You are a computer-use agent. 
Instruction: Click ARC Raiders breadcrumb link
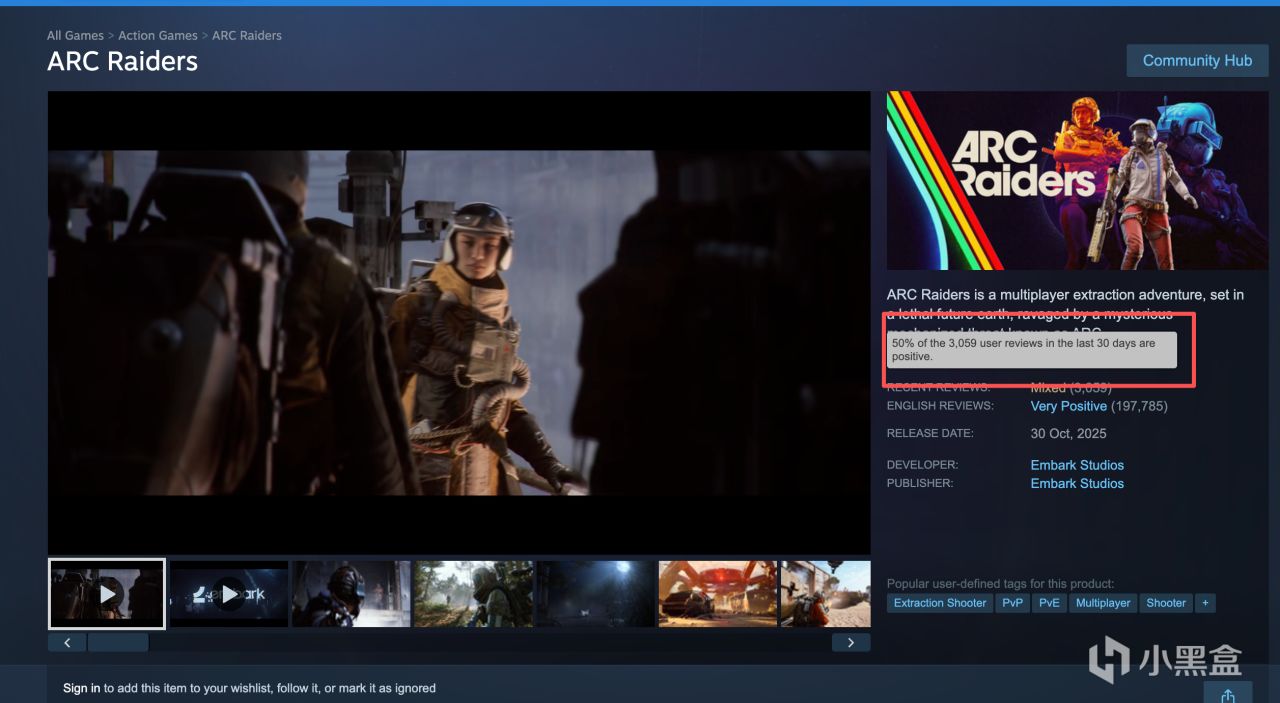click(247, 35)
